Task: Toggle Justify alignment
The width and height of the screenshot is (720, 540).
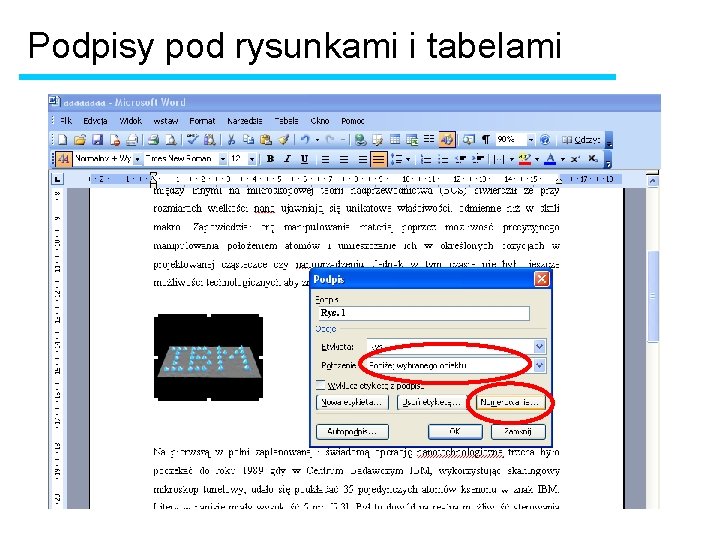Action: (378, 159)
